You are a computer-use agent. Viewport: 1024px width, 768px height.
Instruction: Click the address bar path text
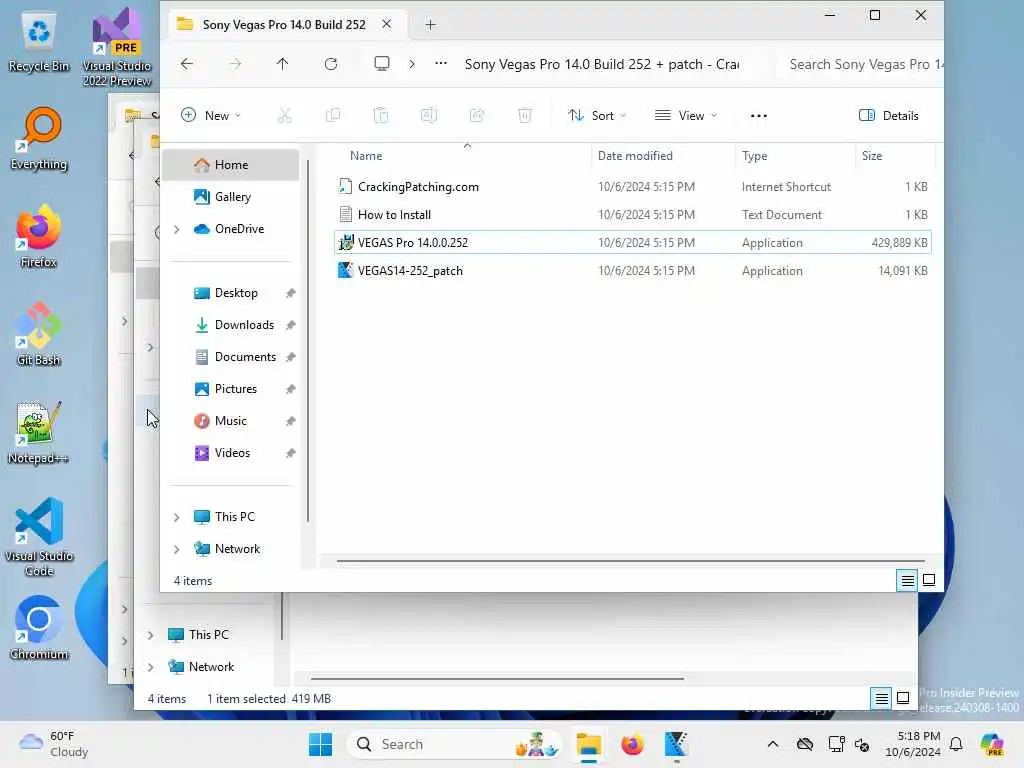601,64
